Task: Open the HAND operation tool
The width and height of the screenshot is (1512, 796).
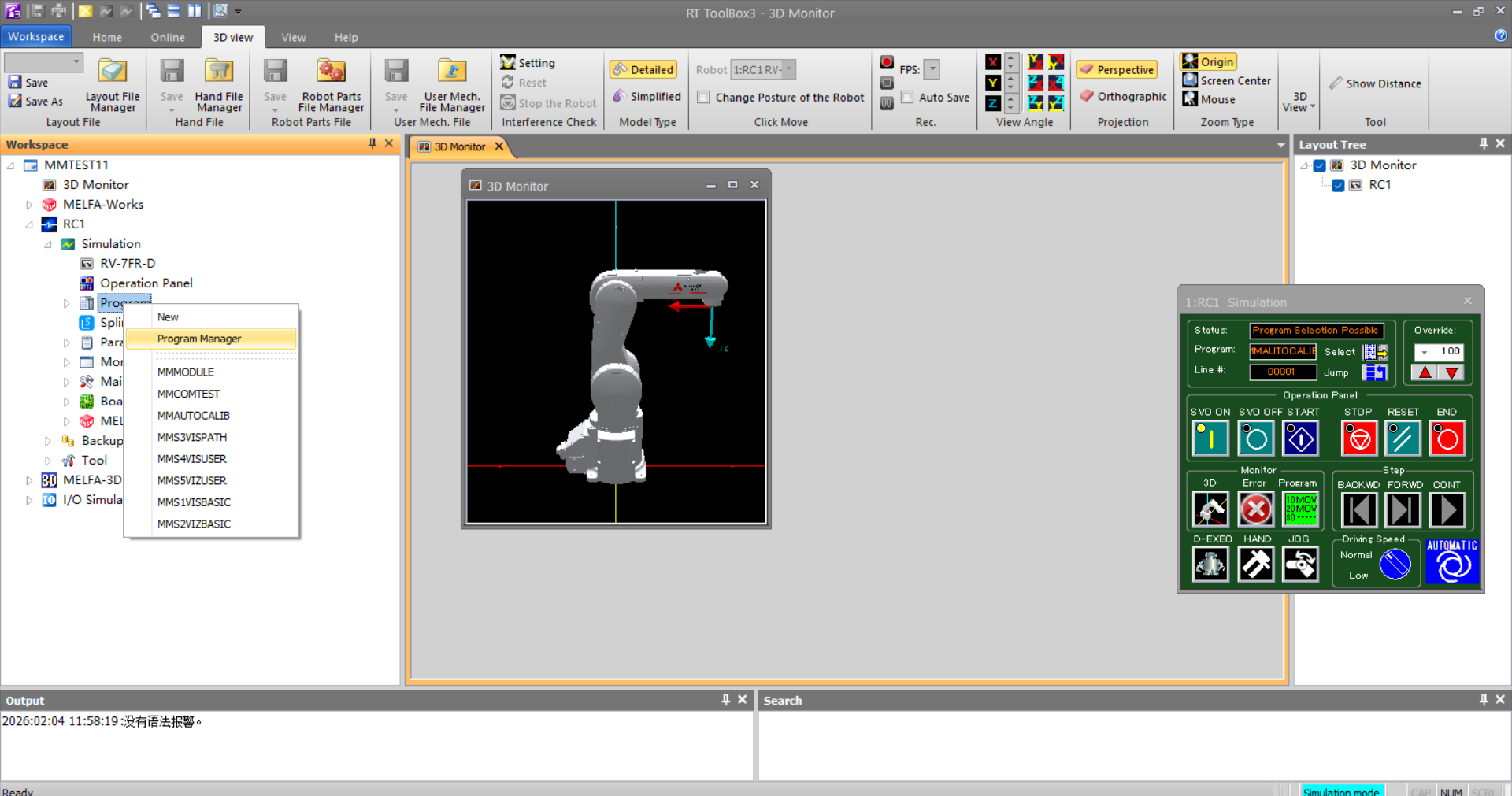Action: pos(1256,564)
